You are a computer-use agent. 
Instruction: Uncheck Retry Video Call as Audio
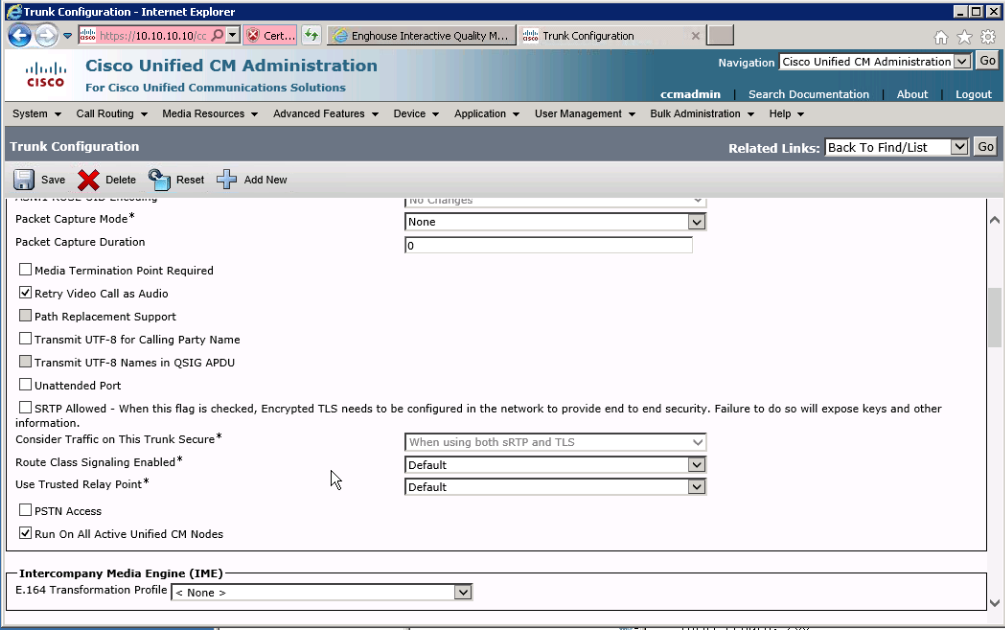click(x=25, y=293)
